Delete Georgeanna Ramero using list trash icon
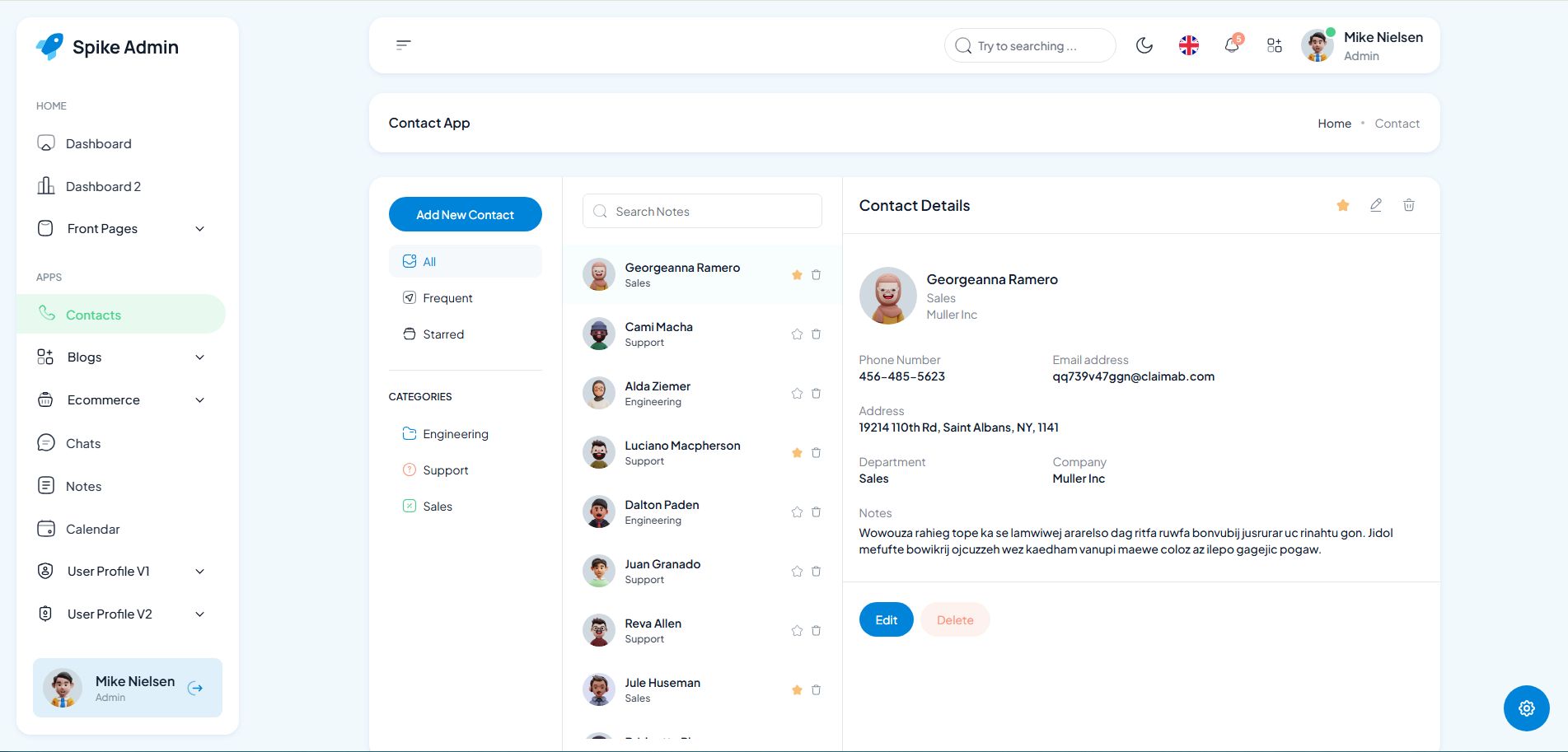This screenshot has width=1568, height=752. (x=816, y=275)
